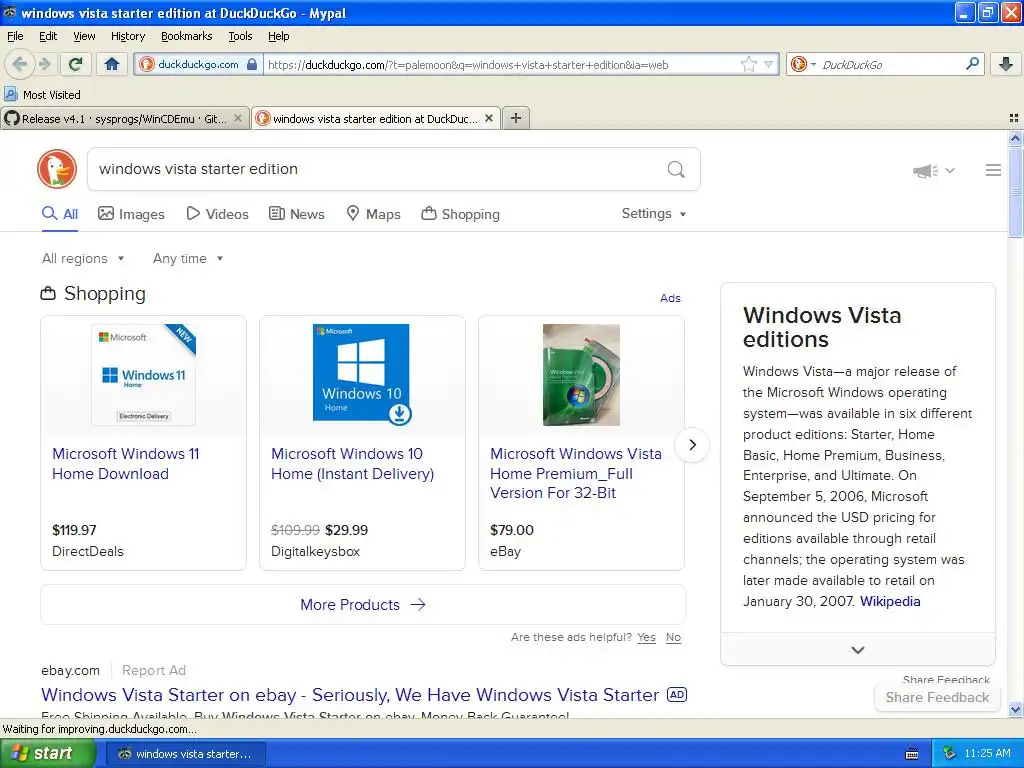
Task: Select the All results tab
Action: 60,214
